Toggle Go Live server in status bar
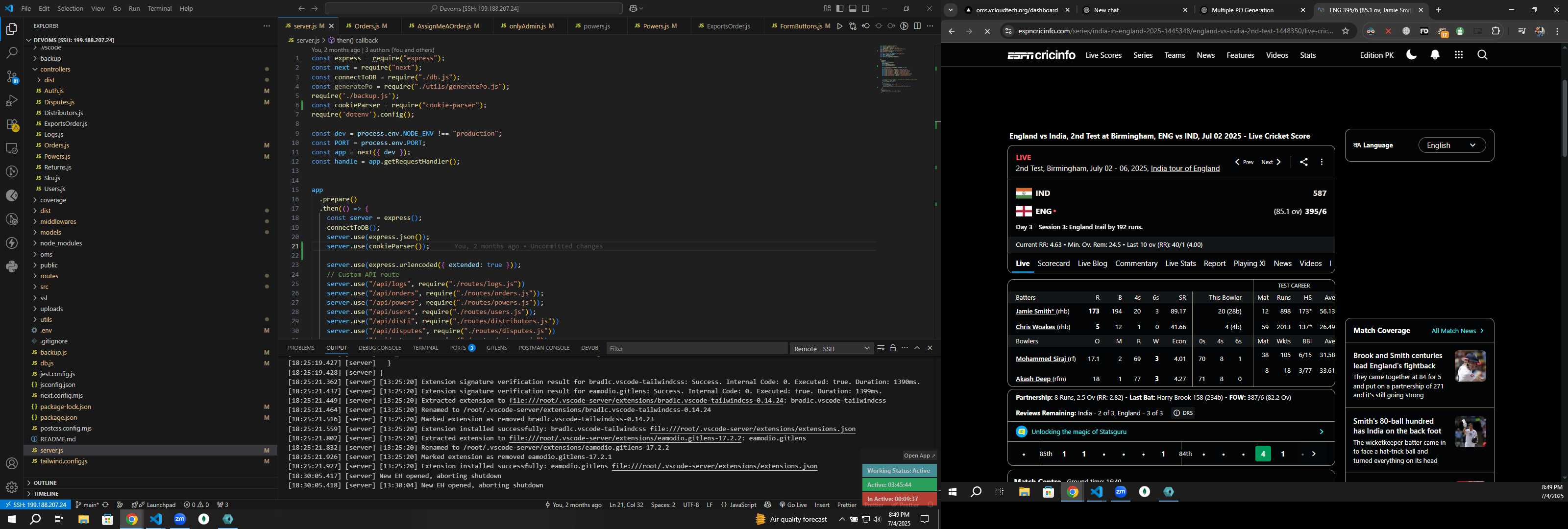1568x529 pixels. 793,505
